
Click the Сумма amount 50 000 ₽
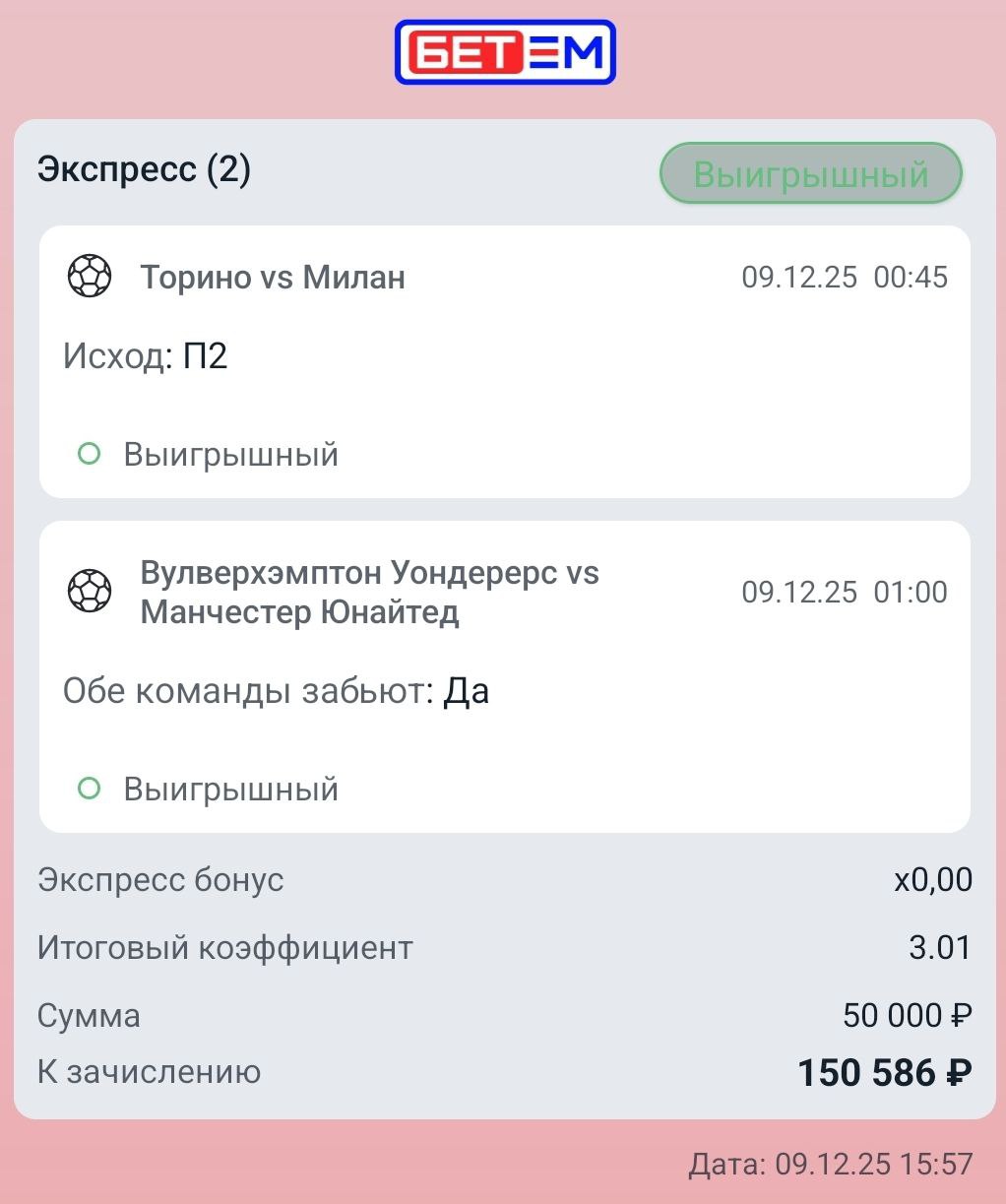point(907,1015)
